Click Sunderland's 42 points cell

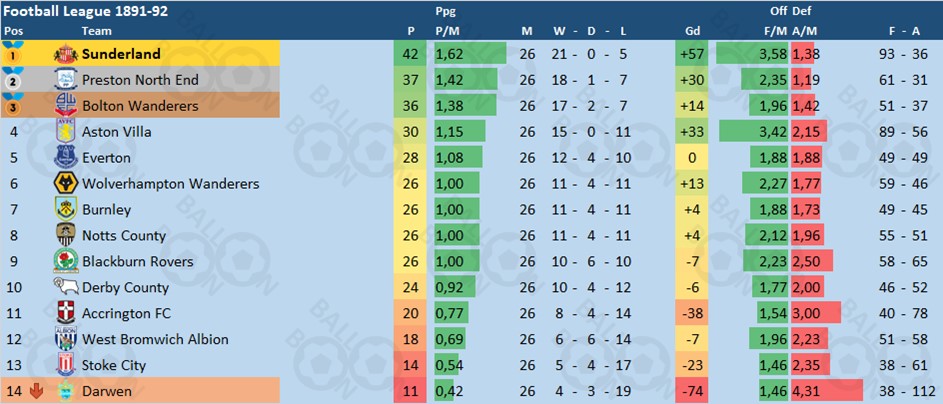[x=410, y=53]
